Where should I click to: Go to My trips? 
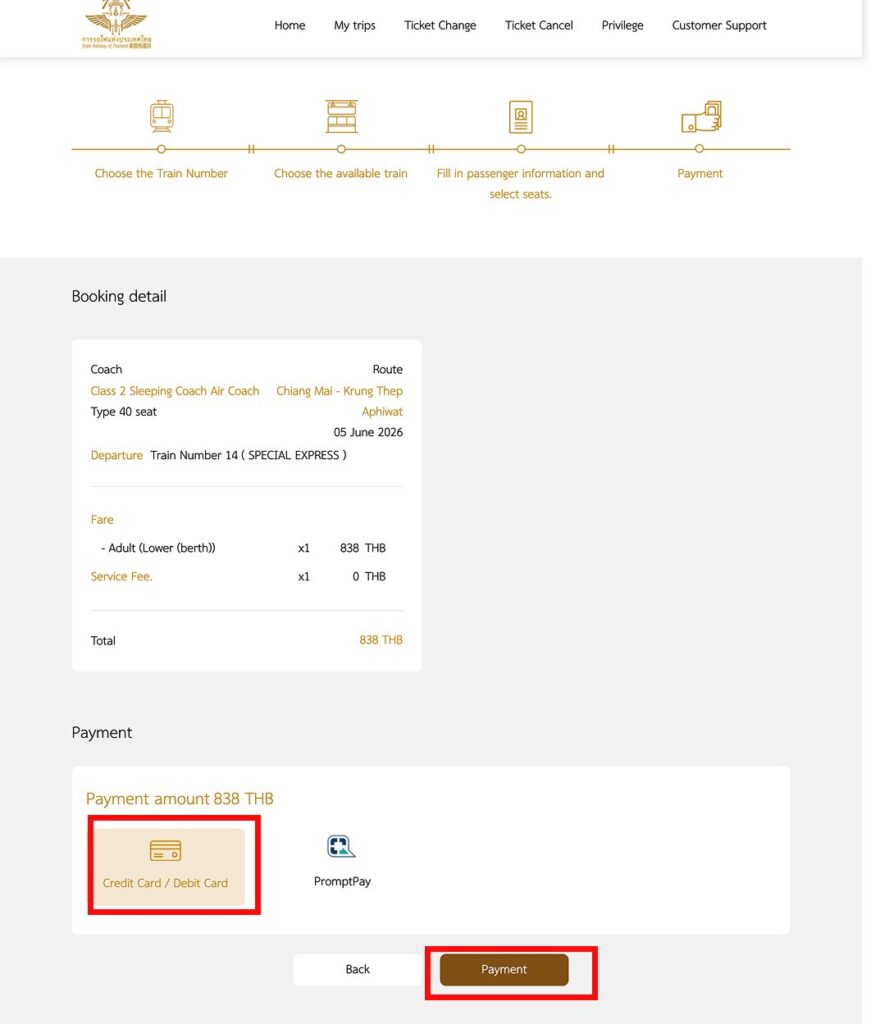pos(355,25)
